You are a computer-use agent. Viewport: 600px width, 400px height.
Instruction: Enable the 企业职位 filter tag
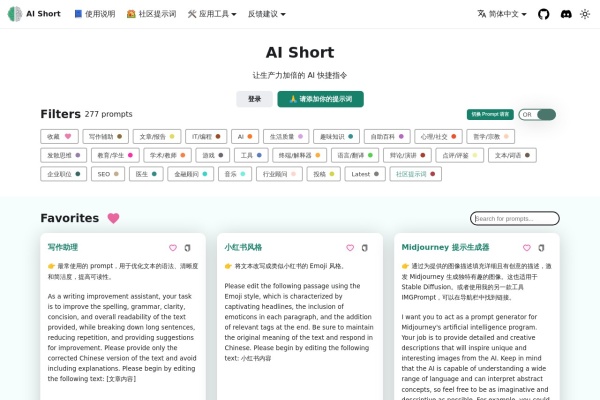click(x=64, y=174)
